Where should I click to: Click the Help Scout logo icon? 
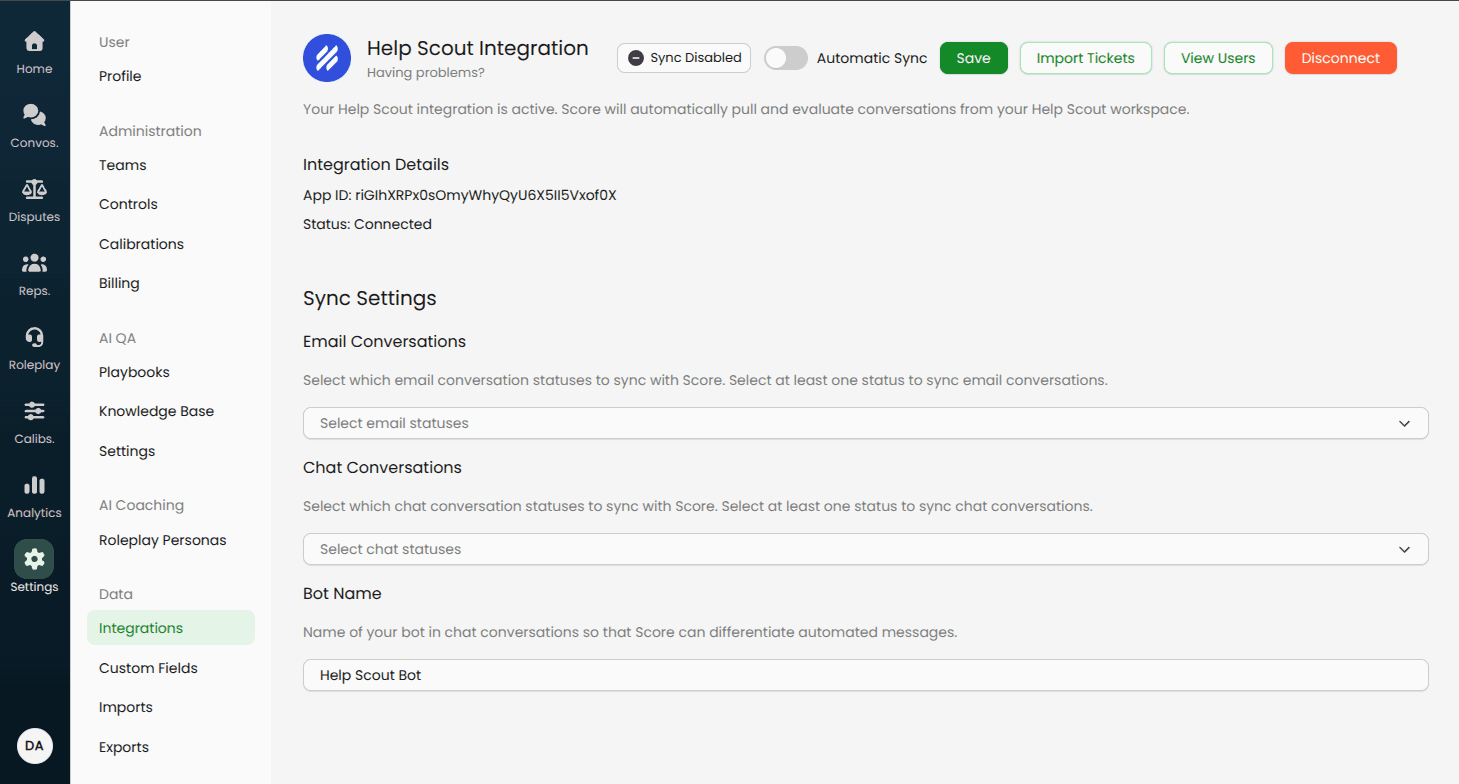click(x=327, y=58)
